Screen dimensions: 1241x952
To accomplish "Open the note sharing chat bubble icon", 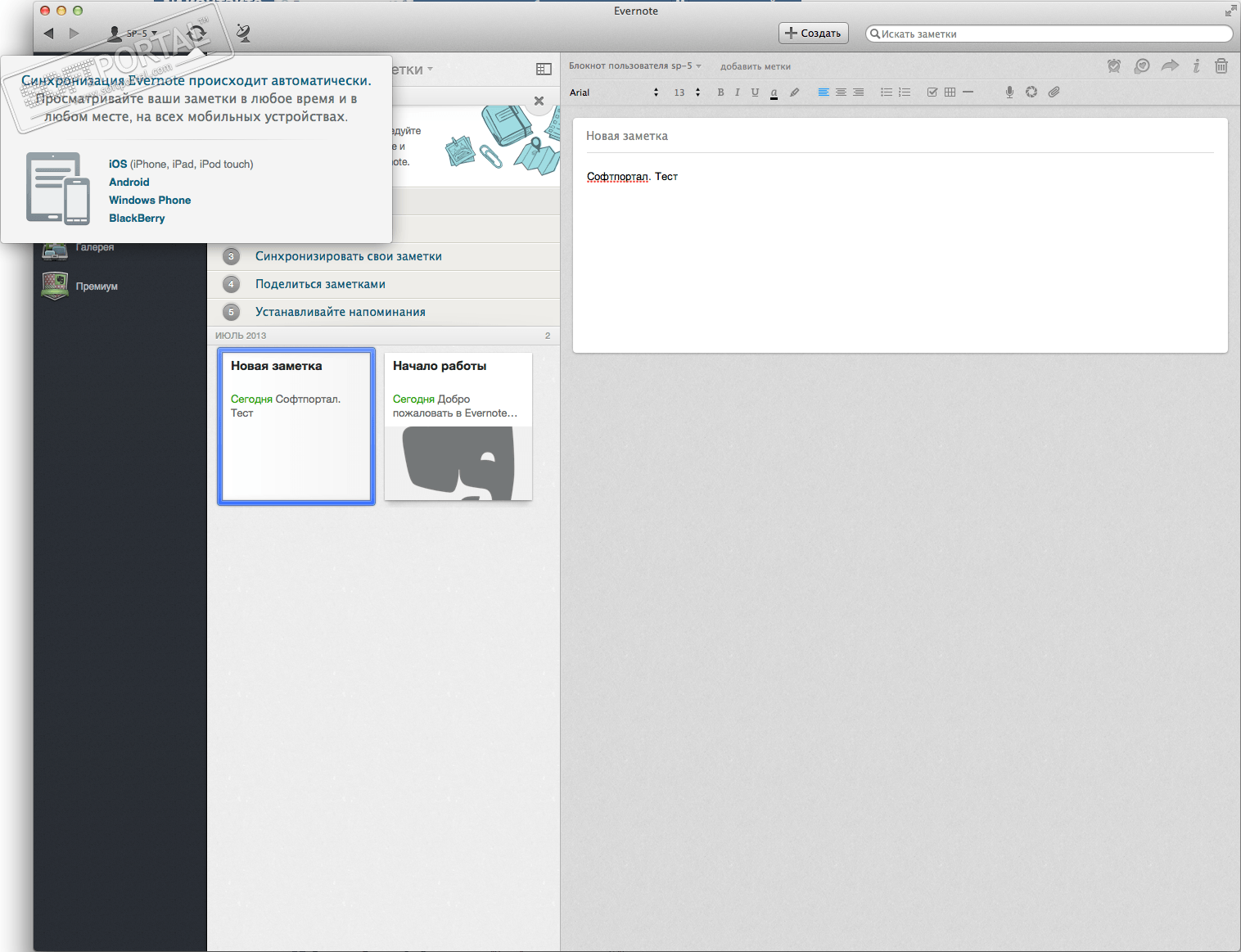I will 1142,66.
